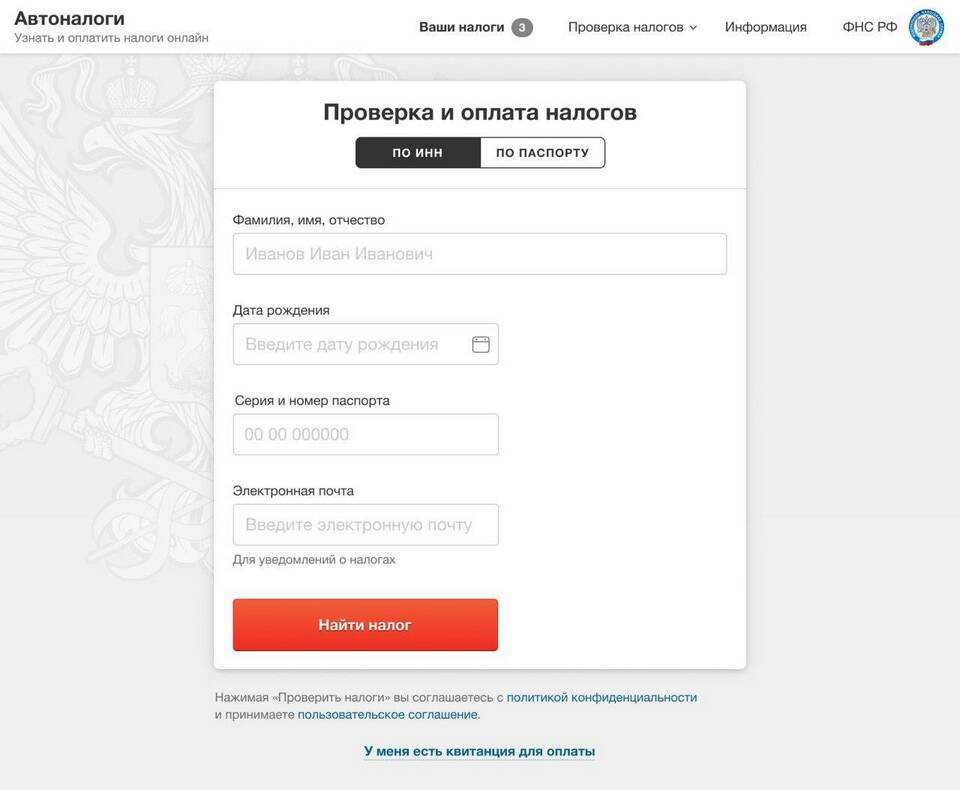Open the ФНС РФ menu link
The image size is (960, 790).
(869, 27)
